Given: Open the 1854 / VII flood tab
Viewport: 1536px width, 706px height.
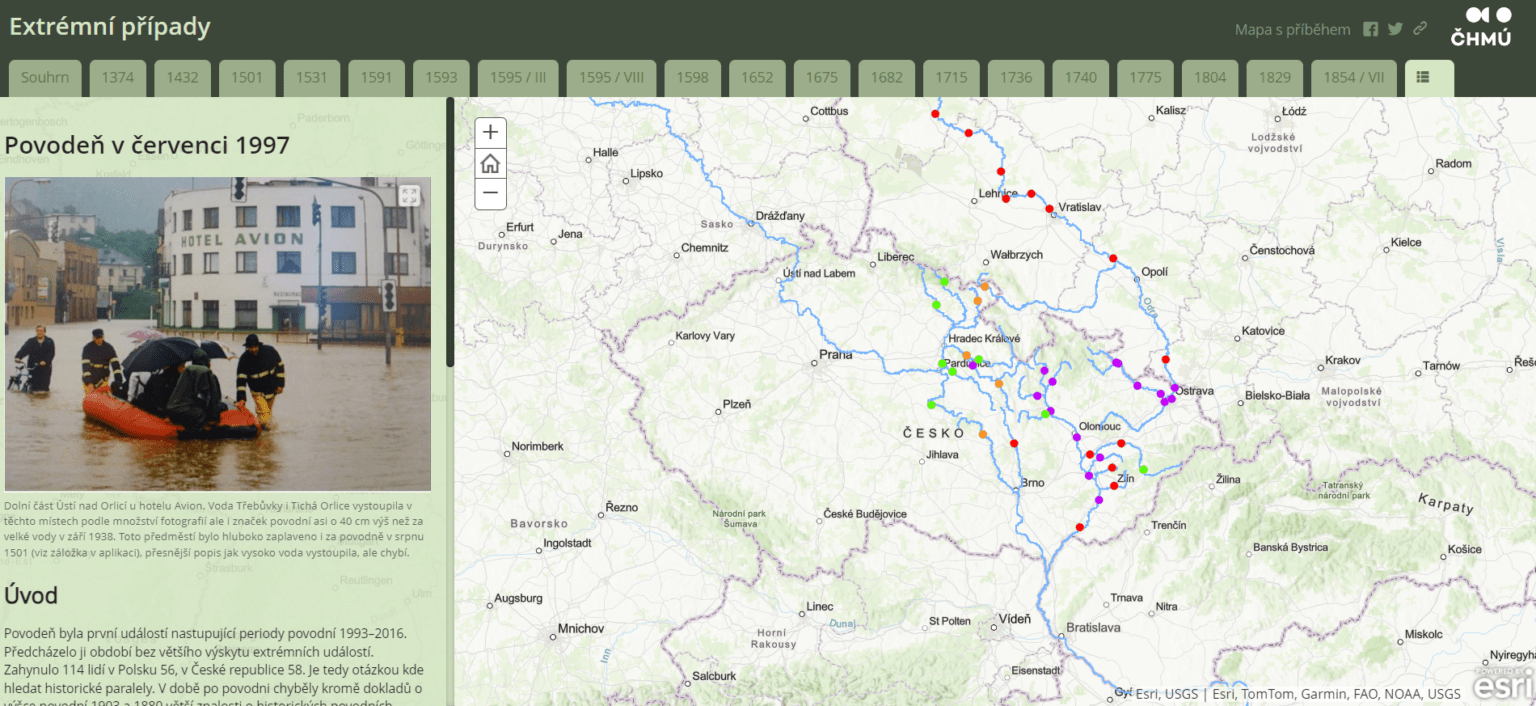Looking at the screenshot, I should pos(1353,77).
